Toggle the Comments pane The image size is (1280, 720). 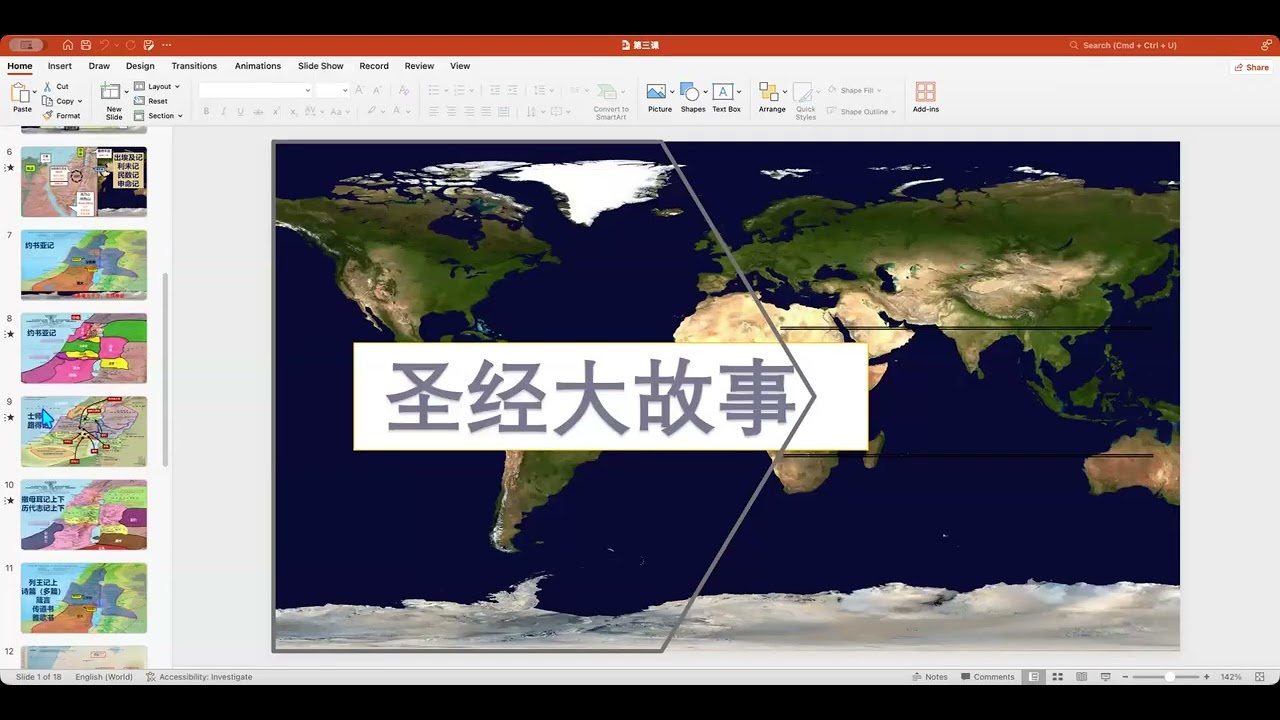point(987,677)
